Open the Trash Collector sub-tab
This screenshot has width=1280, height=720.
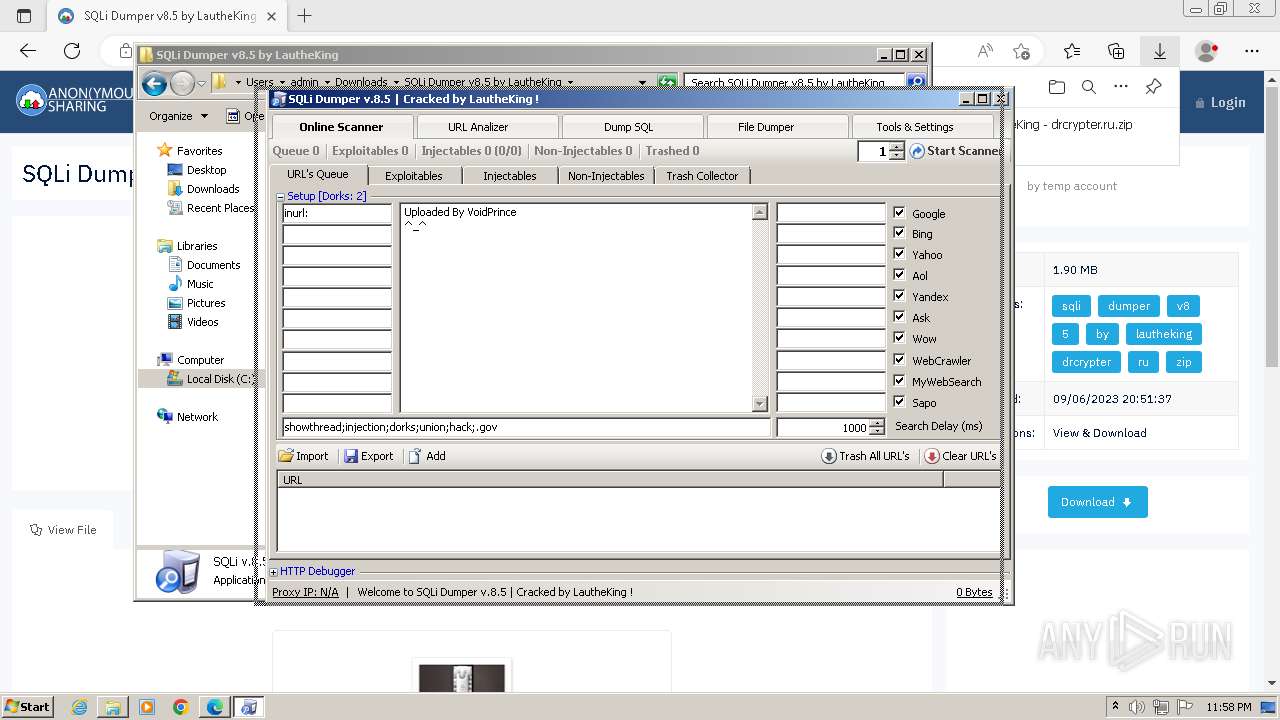pos(702,176)
